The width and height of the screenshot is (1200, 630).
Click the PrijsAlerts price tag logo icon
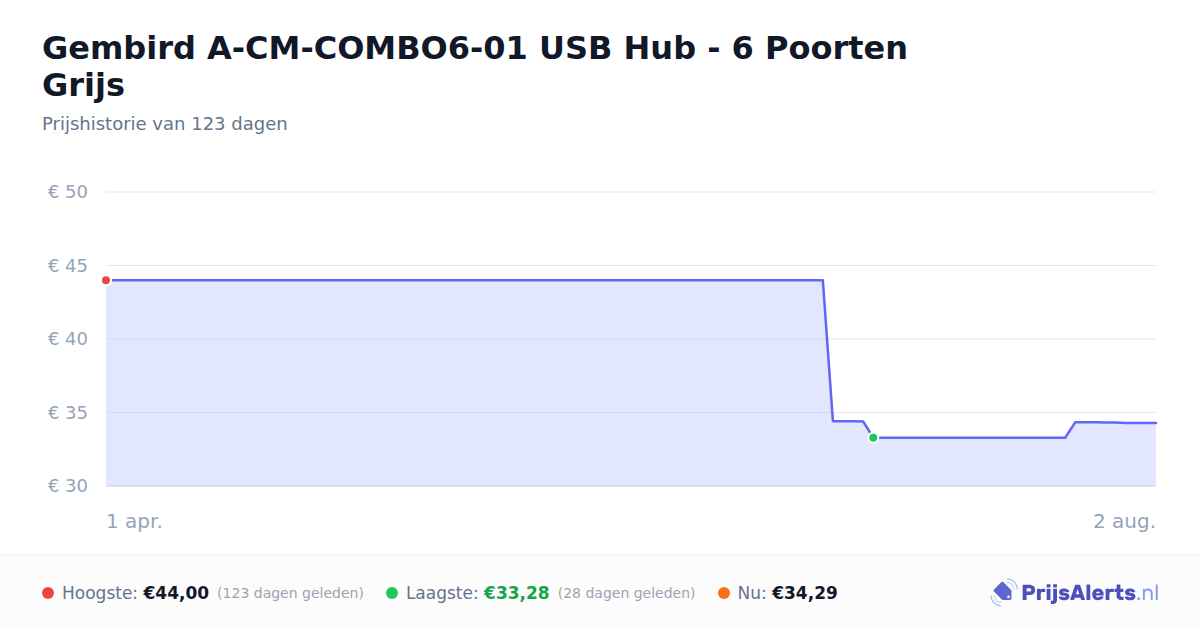coord(1003,593)
